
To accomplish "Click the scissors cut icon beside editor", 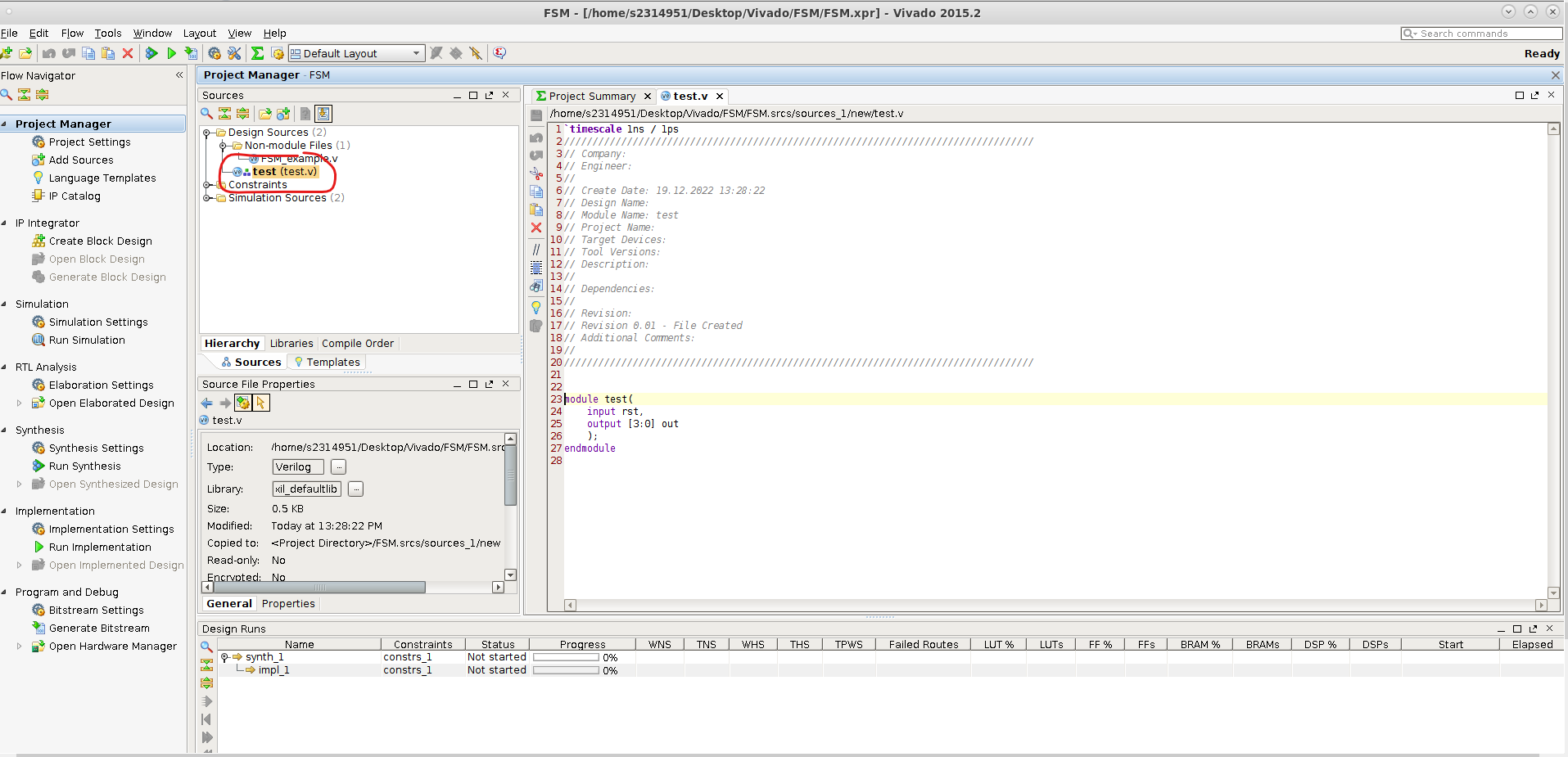I will click(536, 173).
